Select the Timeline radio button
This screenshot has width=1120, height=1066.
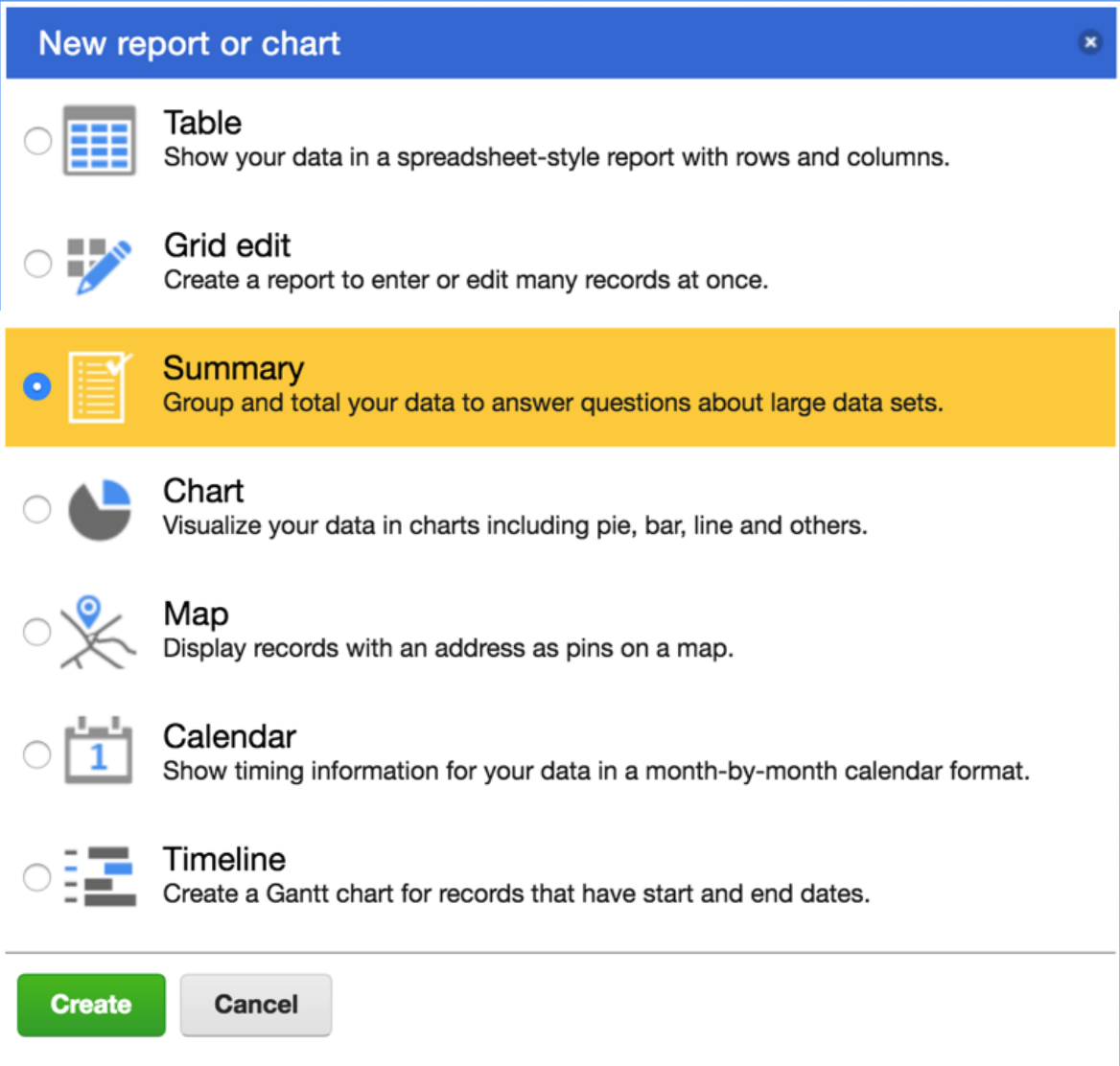tap(37, 876)
